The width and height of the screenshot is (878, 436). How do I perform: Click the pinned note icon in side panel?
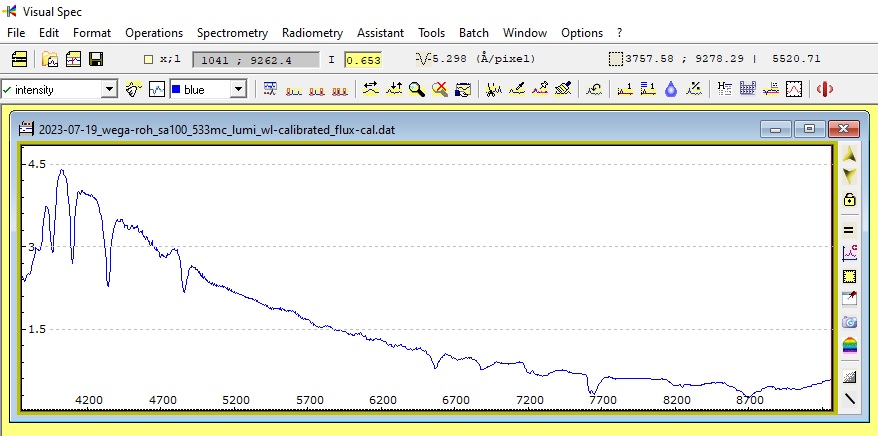click(849, 299)
